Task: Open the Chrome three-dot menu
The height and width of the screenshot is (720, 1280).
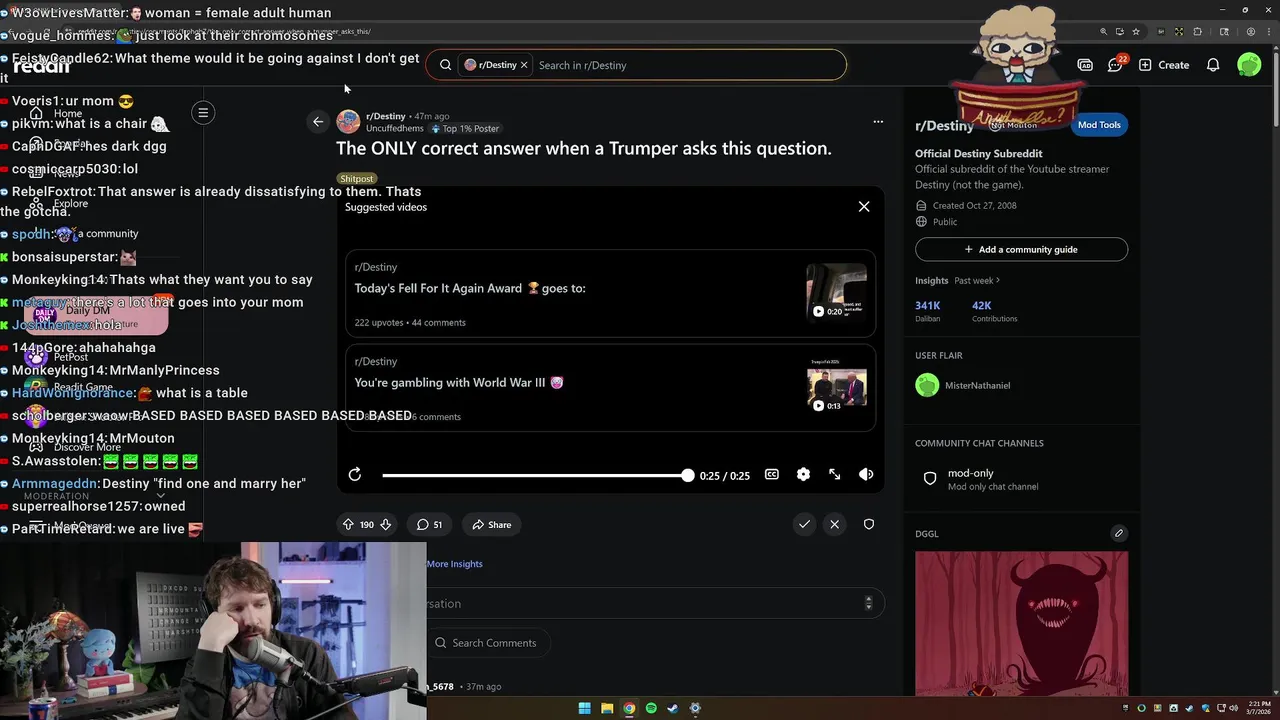Action: (x=1267, y=32)
